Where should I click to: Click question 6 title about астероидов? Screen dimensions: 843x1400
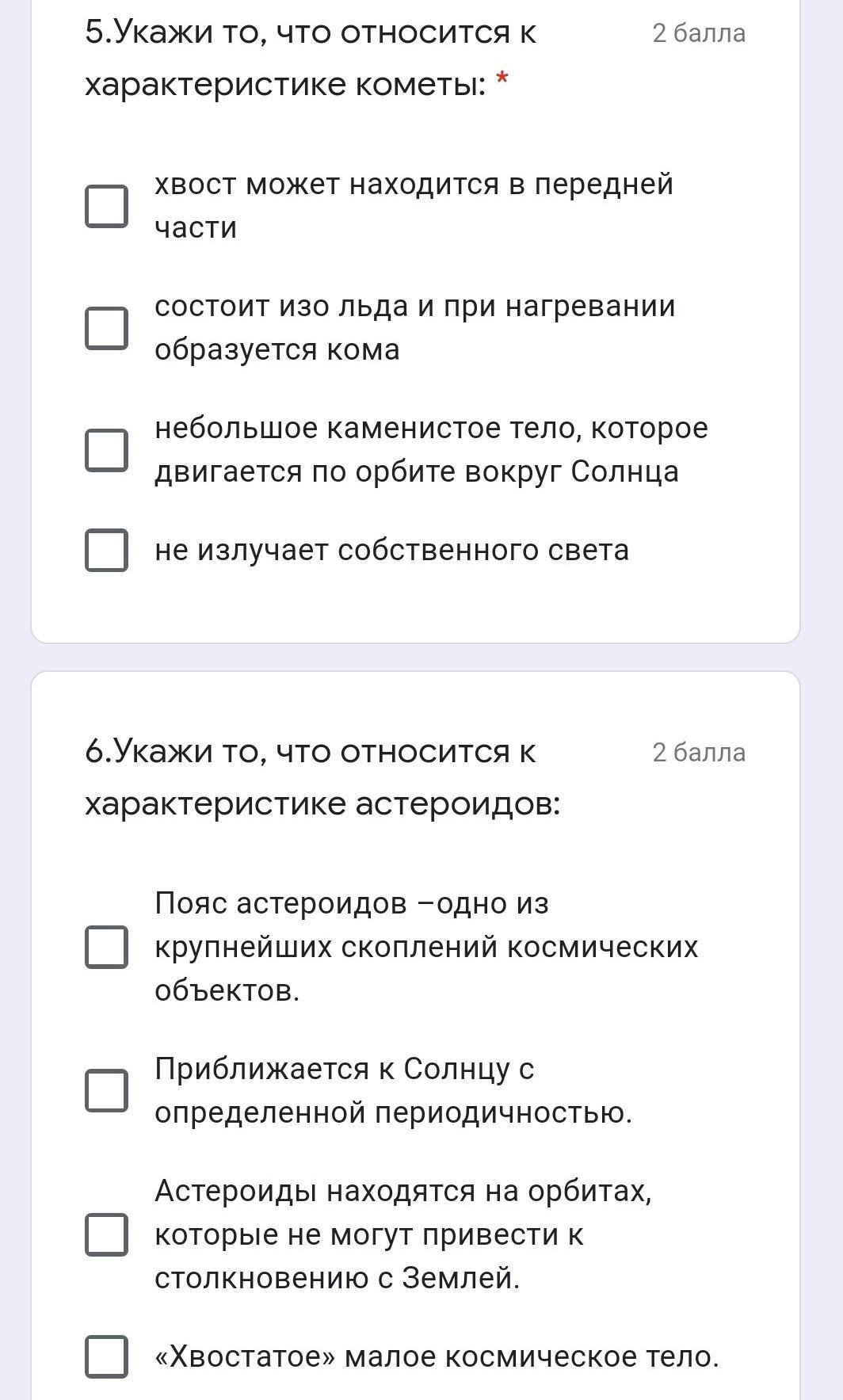322,777
